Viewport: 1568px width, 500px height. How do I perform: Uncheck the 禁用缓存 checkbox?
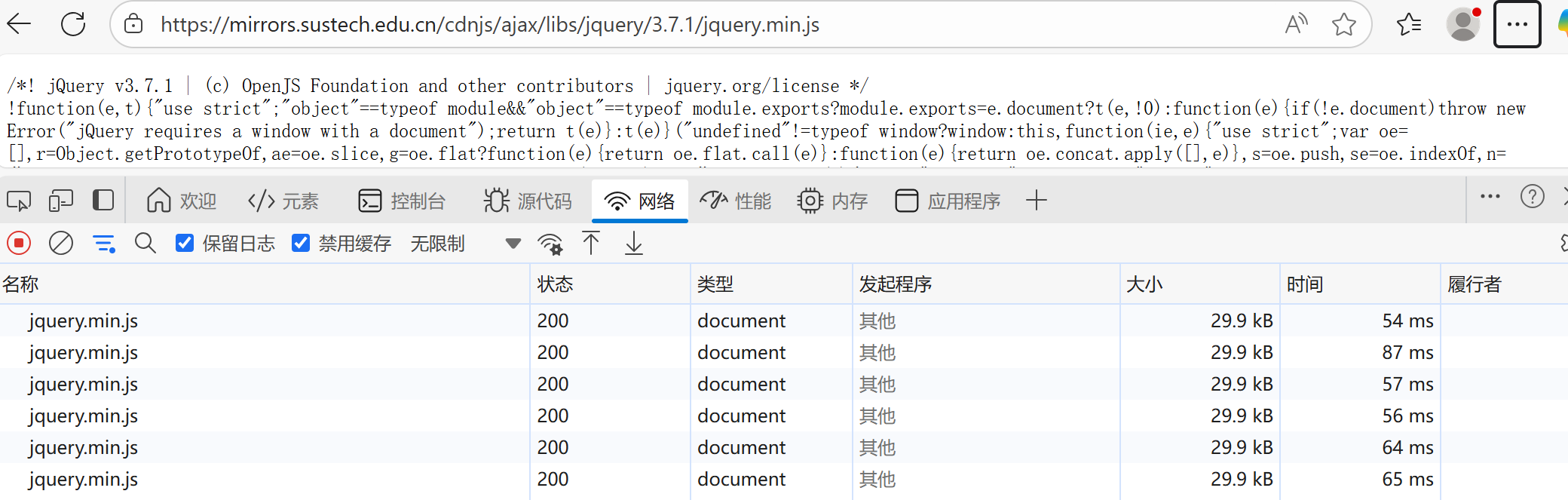[x=301, y=243]
